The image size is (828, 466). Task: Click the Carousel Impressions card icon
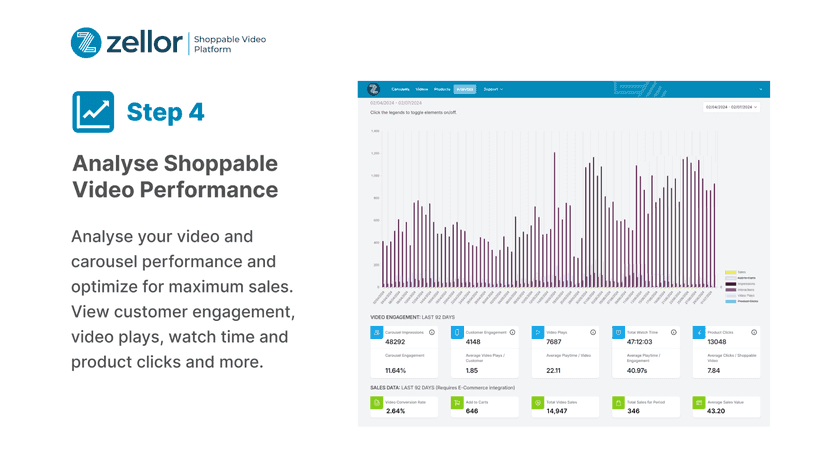(x=377, y=333)
